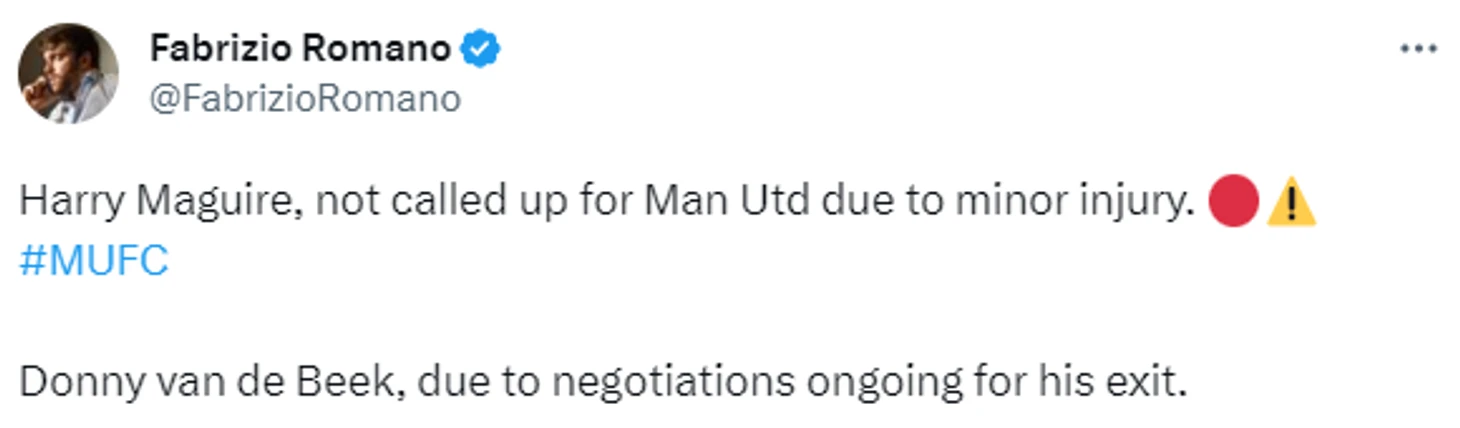
Task: Click the blue verified badge
Action: tap(481, 49)
